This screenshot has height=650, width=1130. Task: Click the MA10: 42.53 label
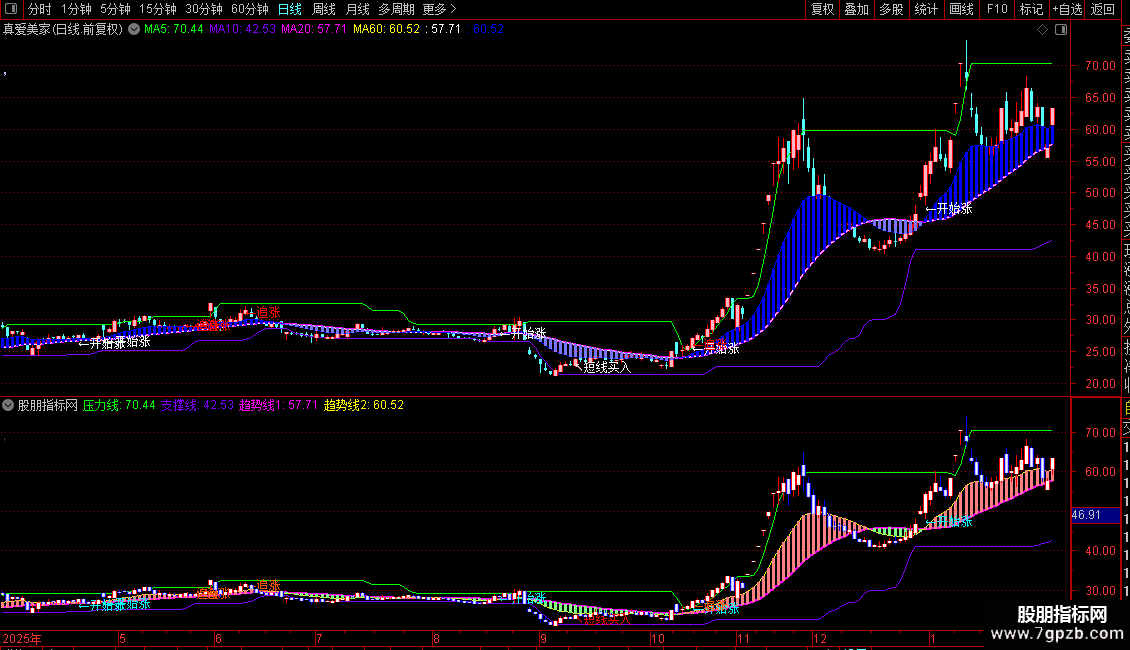(x=242, y=29)
